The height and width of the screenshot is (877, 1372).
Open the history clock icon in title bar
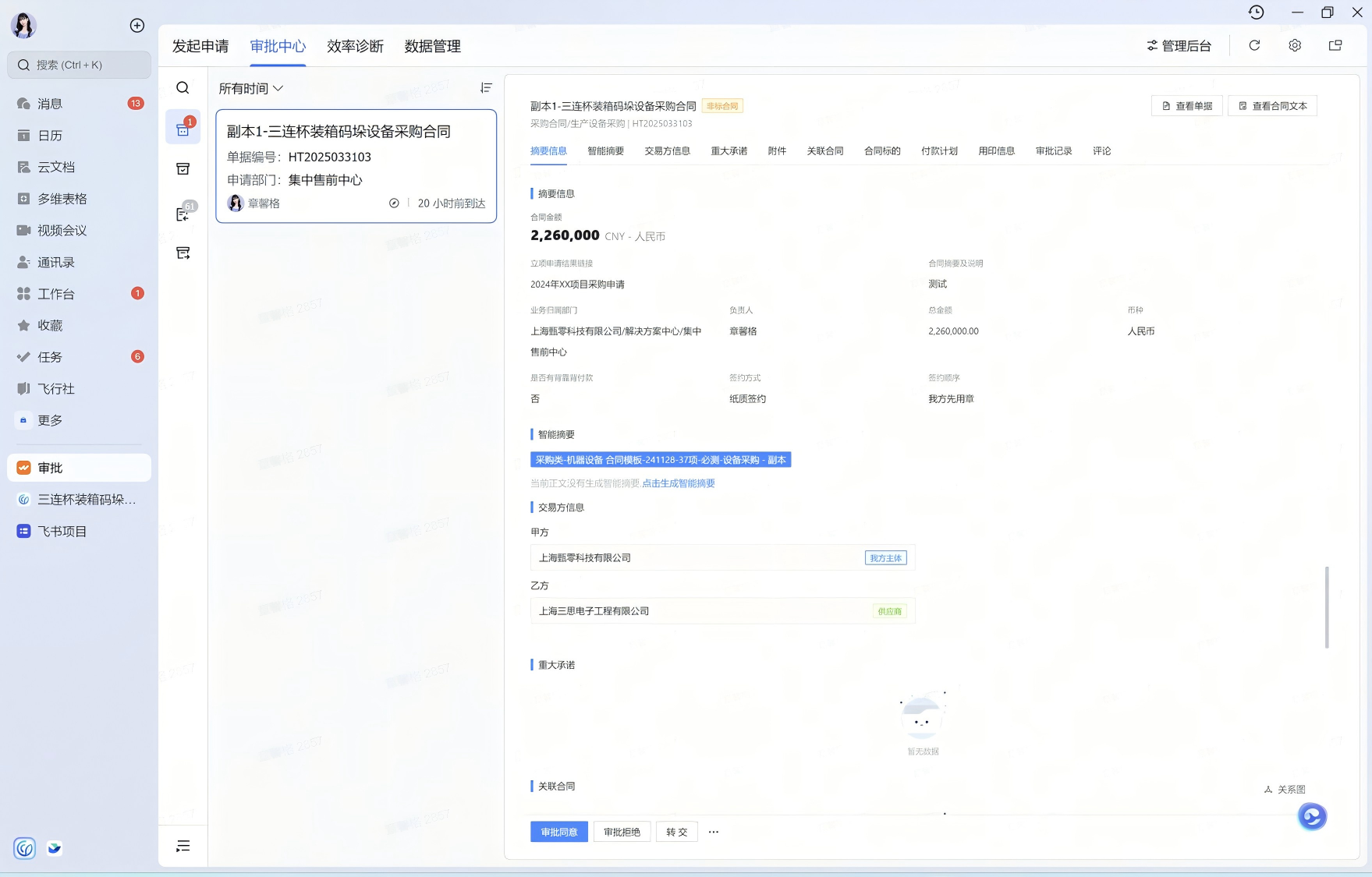tap(1256, 12)
